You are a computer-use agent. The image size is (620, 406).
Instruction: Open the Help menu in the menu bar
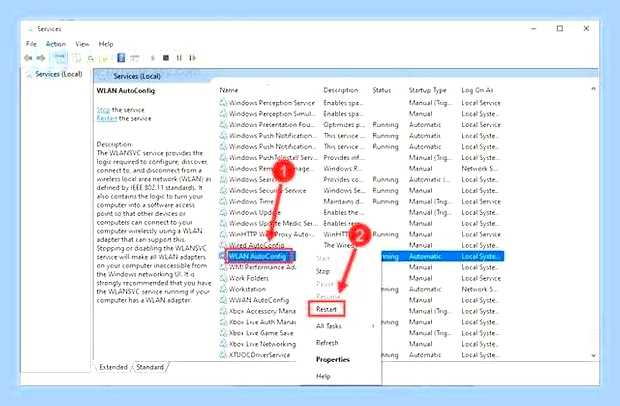point(106,44)
